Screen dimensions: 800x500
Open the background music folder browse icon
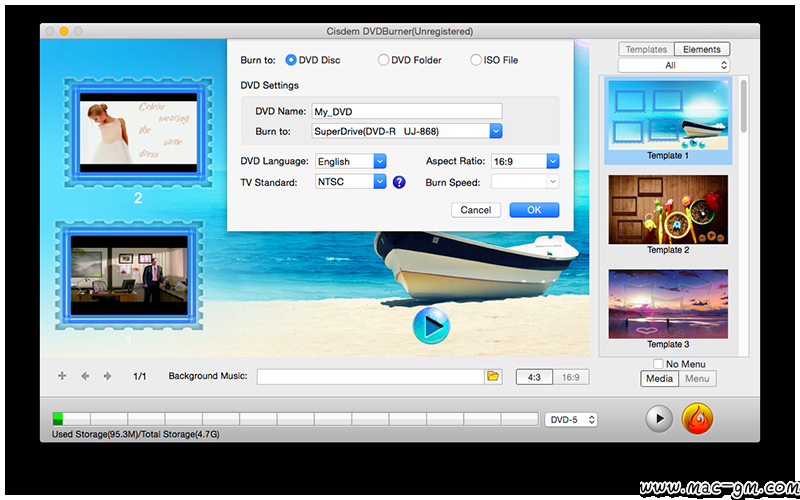click(x=492, y=377)
